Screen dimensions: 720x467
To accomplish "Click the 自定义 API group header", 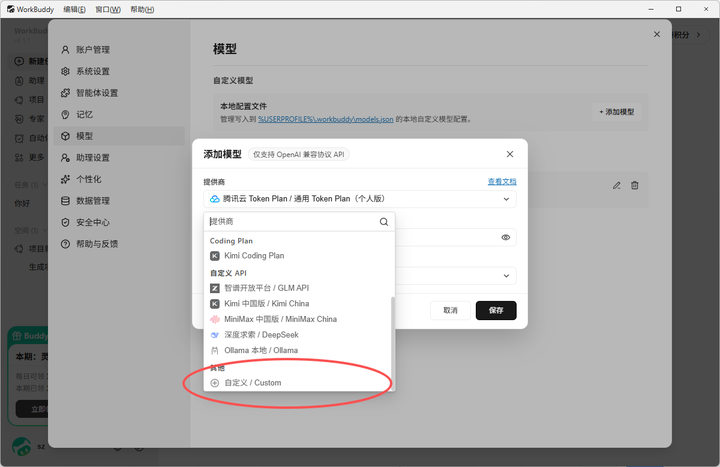I will click(228, 273).
